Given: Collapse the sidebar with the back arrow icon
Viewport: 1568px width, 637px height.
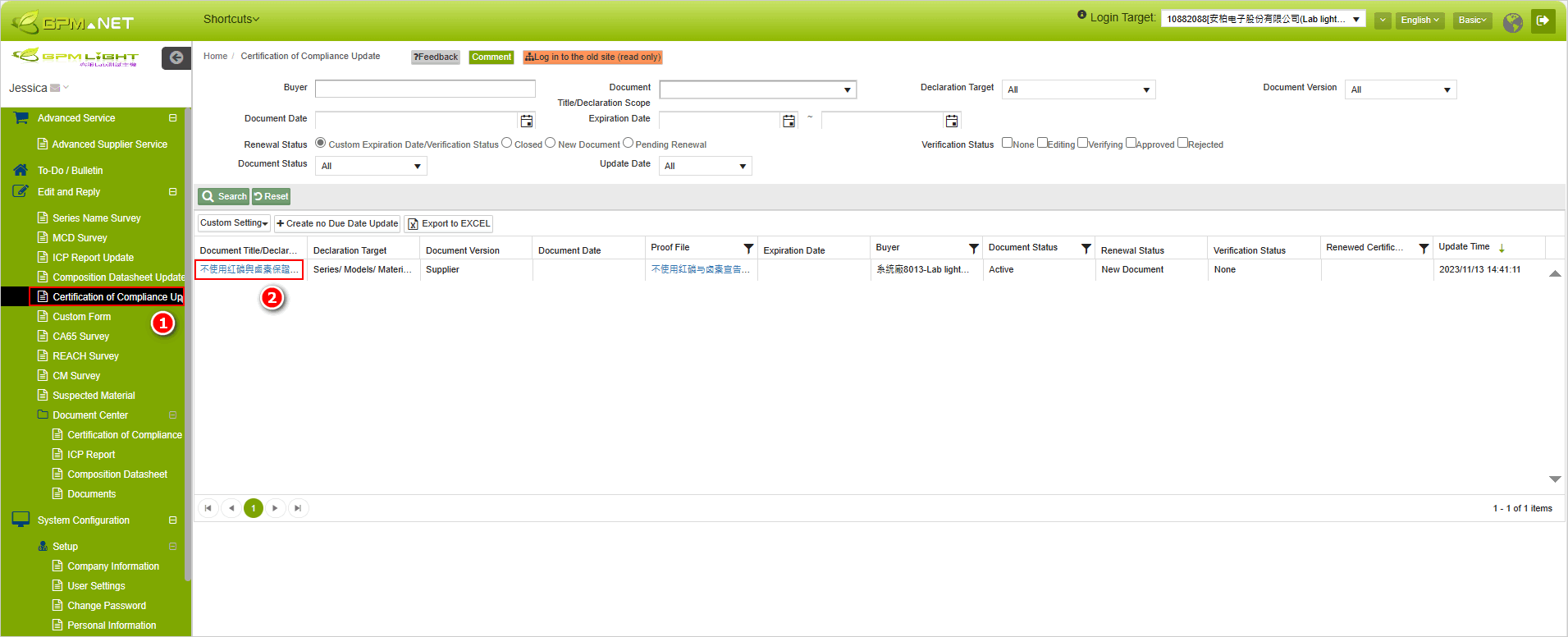Looking at the screenshot, I should 176,57.
